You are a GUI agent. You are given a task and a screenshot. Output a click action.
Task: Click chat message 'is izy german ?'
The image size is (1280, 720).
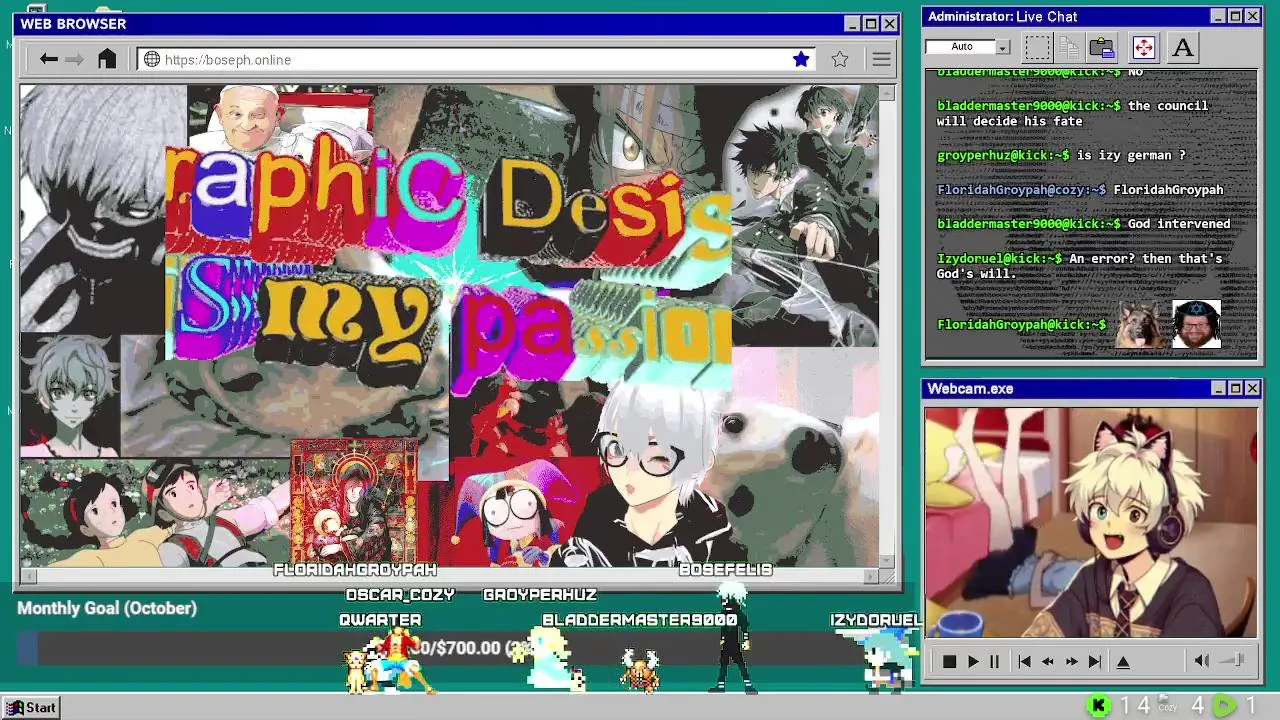[1131, 156]
